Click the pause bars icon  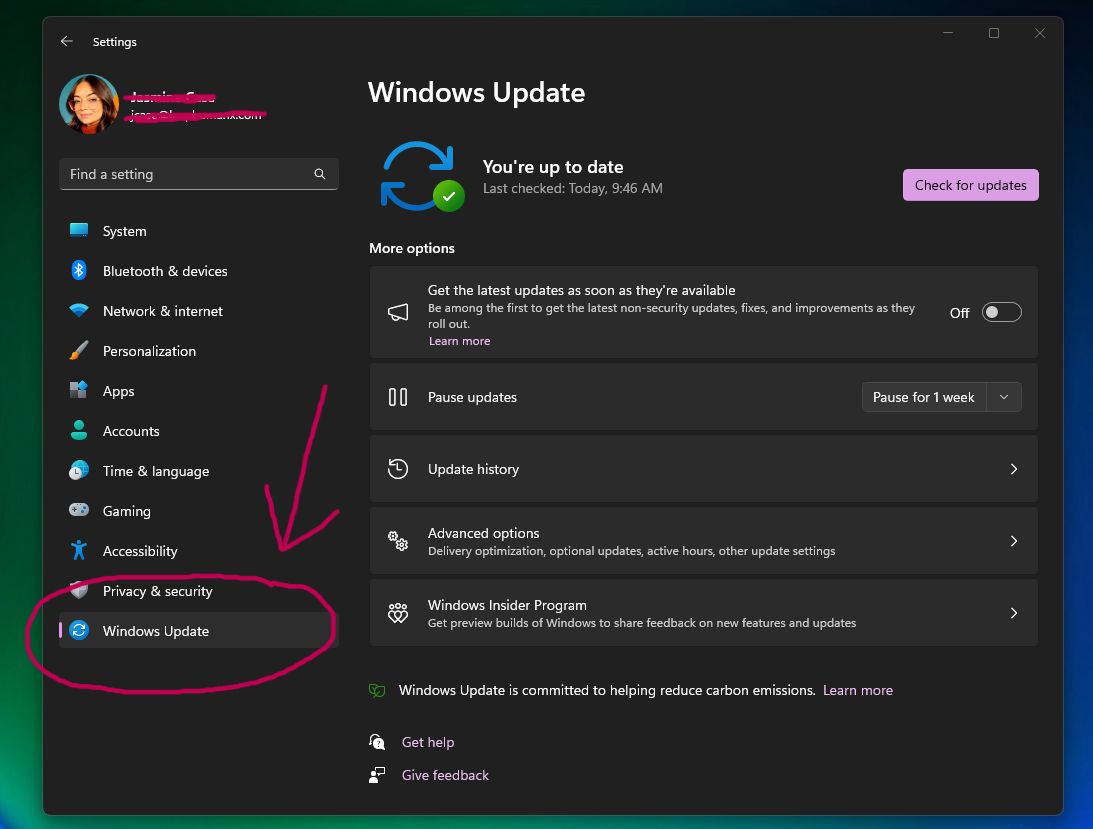click(x=398, y=397)
